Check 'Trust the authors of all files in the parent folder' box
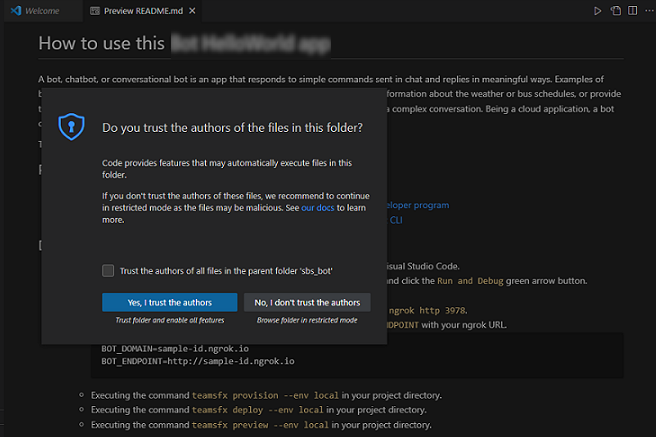656x437 pixels. 108,271
